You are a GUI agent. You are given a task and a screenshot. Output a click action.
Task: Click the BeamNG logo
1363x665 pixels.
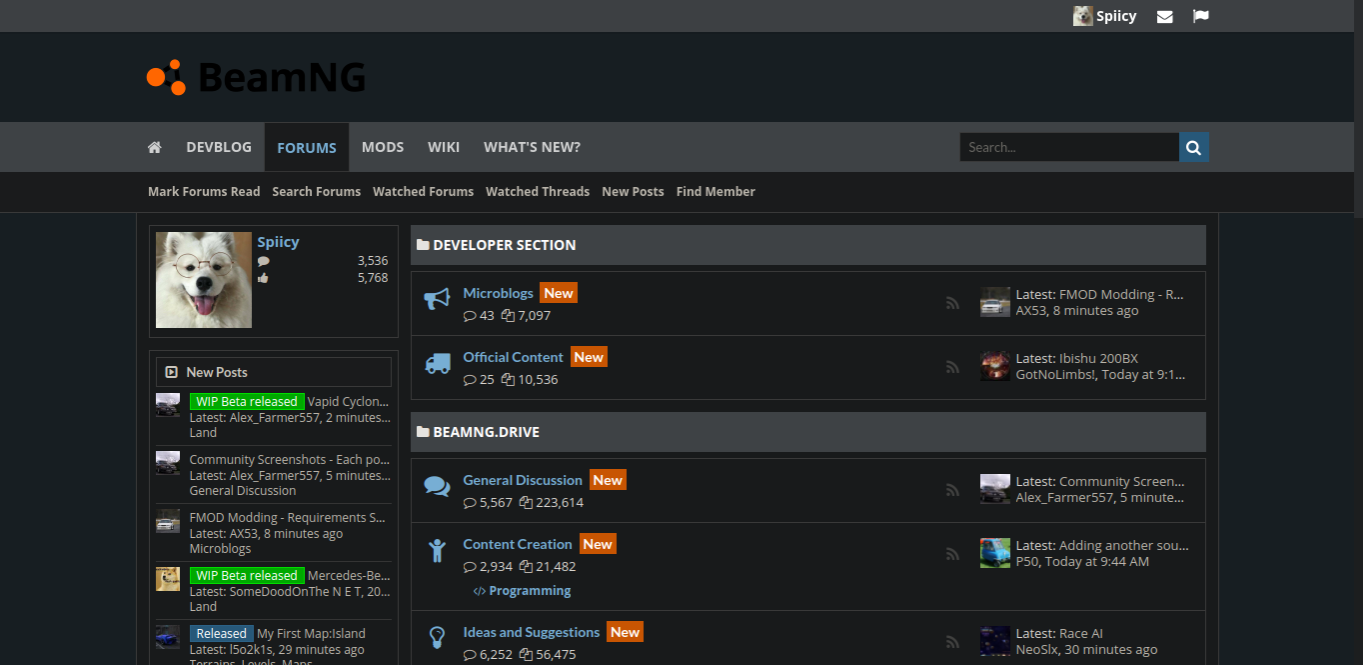pyautogui.click(x=256, y=77)
